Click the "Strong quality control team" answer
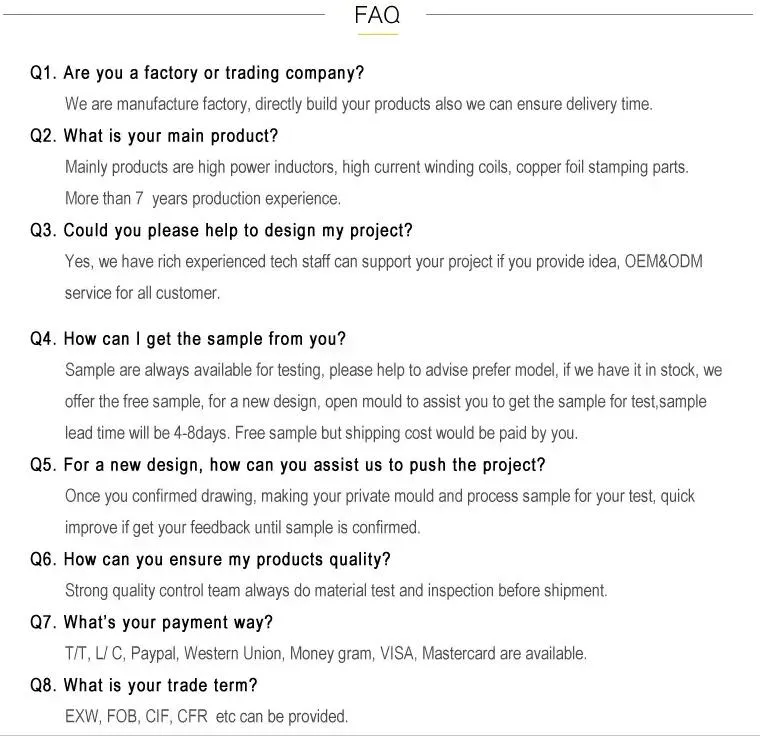Screen dimensions: 760x736 tap(336, 590)
